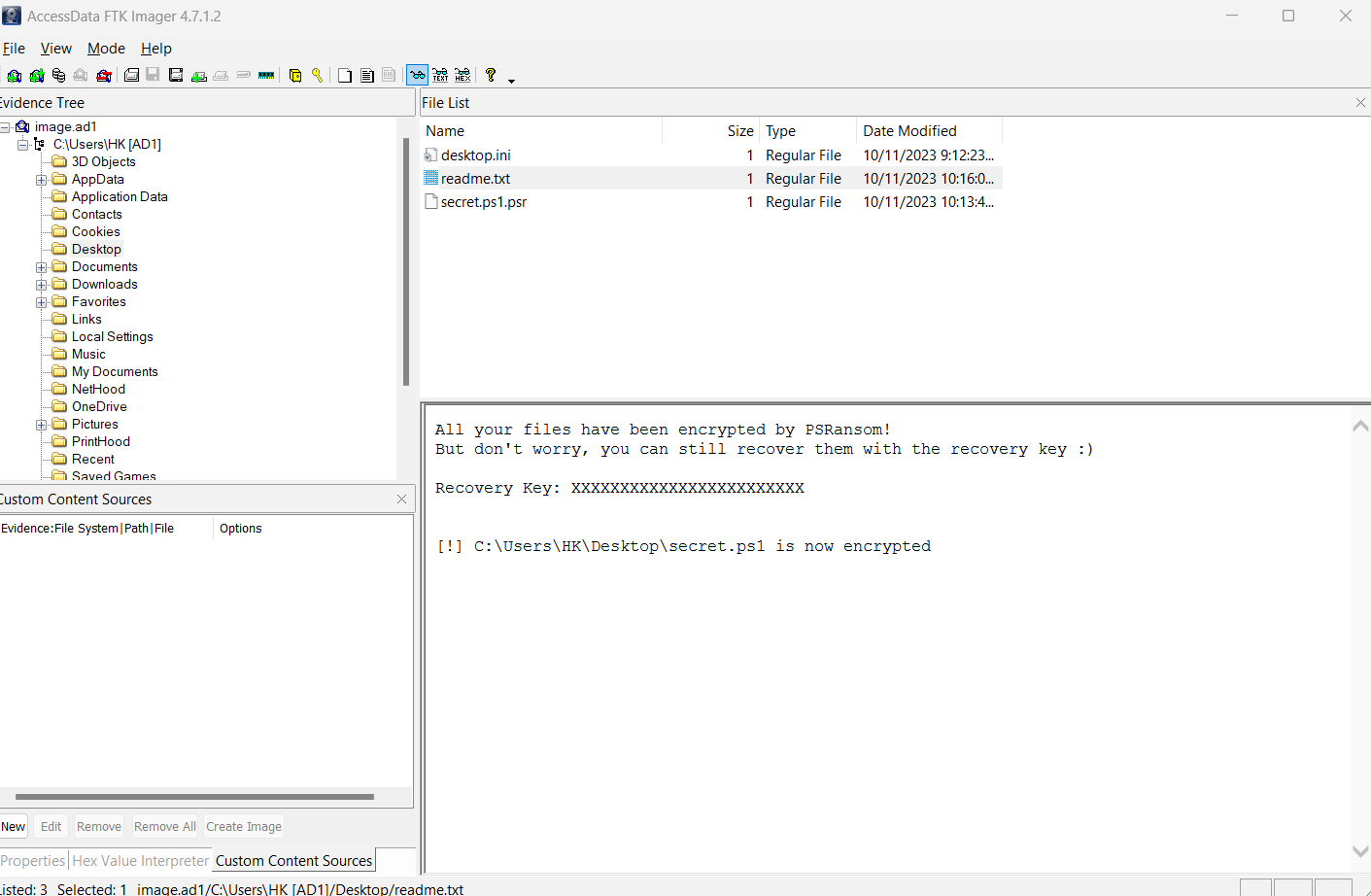
Task: Expand the Favorites folder node
Action: [x=41, y=302]
